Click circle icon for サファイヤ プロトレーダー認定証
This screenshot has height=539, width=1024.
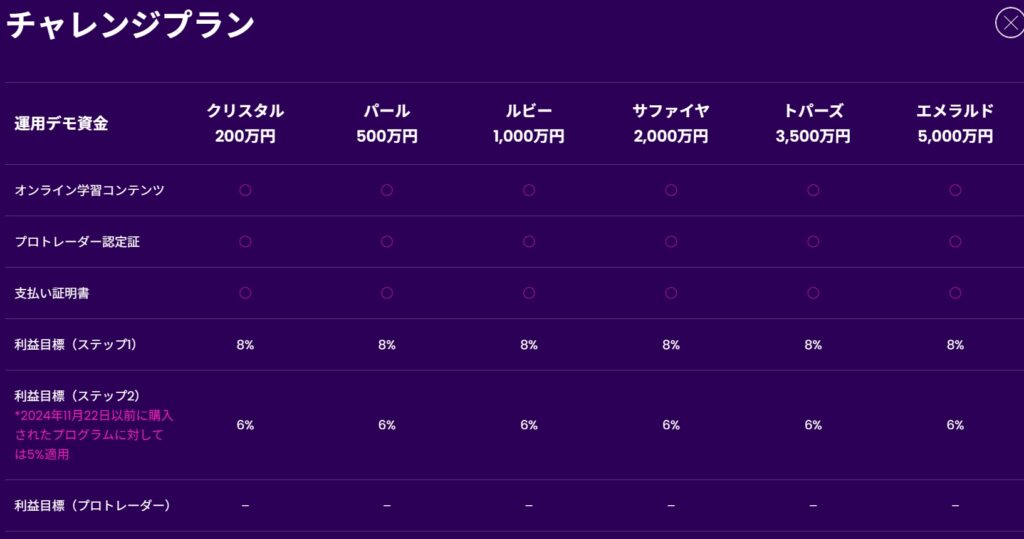point(671,241)
